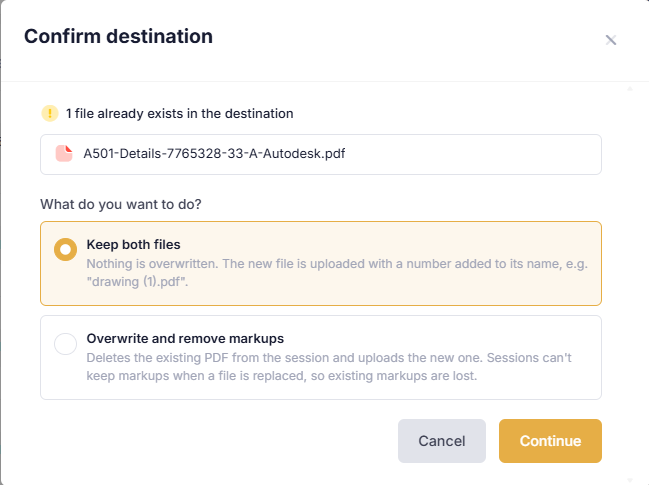Click the '1 file already exists' message
This screenshot has width=649, height=485.
pos(180,113)
